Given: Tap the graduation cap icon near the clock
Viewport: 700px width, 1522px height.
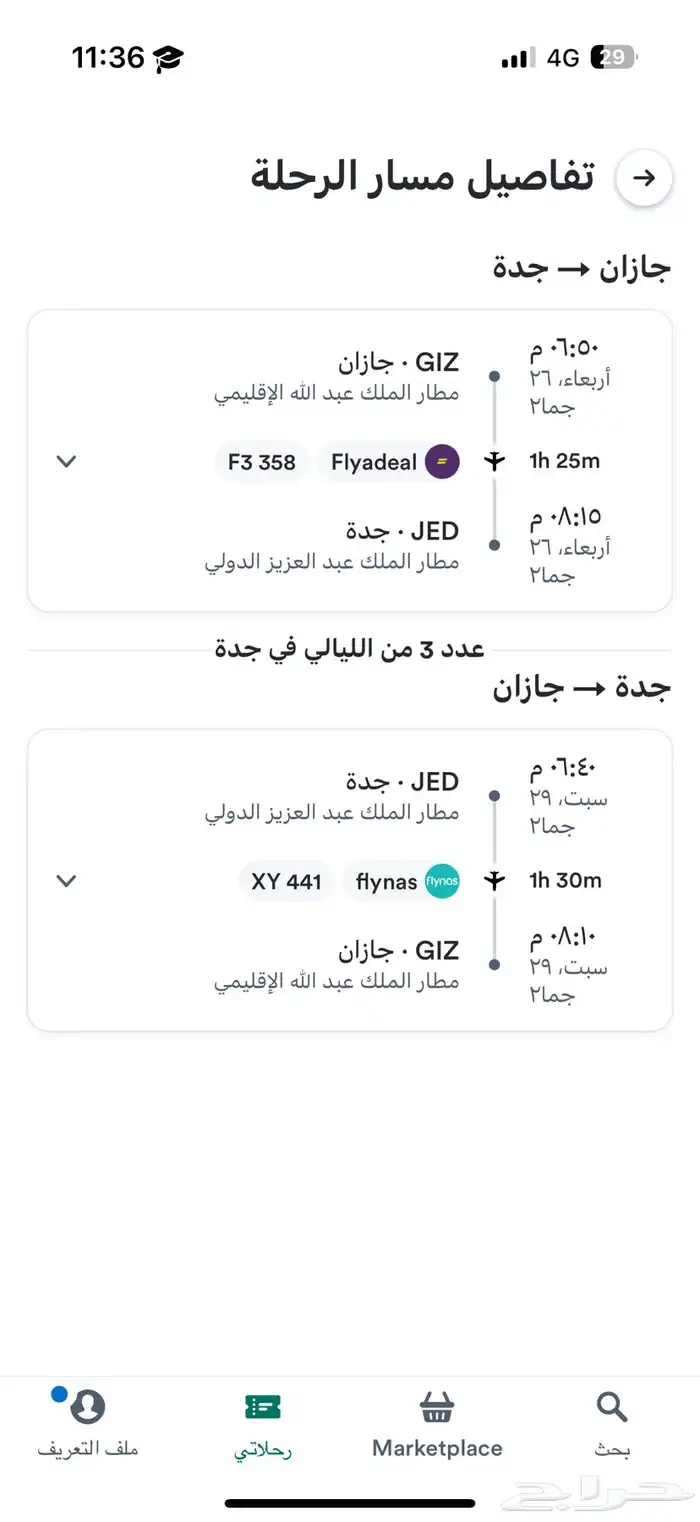Looking at the screenshot, I should pos(166,57).
